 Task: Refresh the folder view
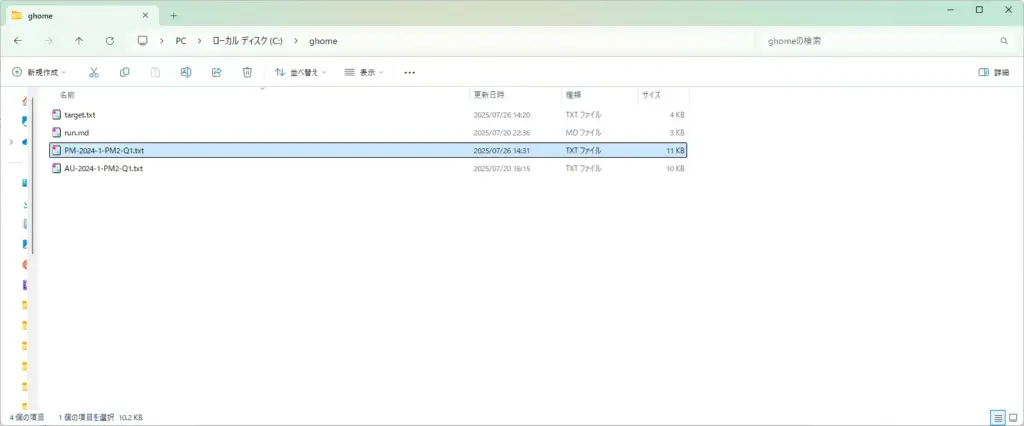[110, 41]
